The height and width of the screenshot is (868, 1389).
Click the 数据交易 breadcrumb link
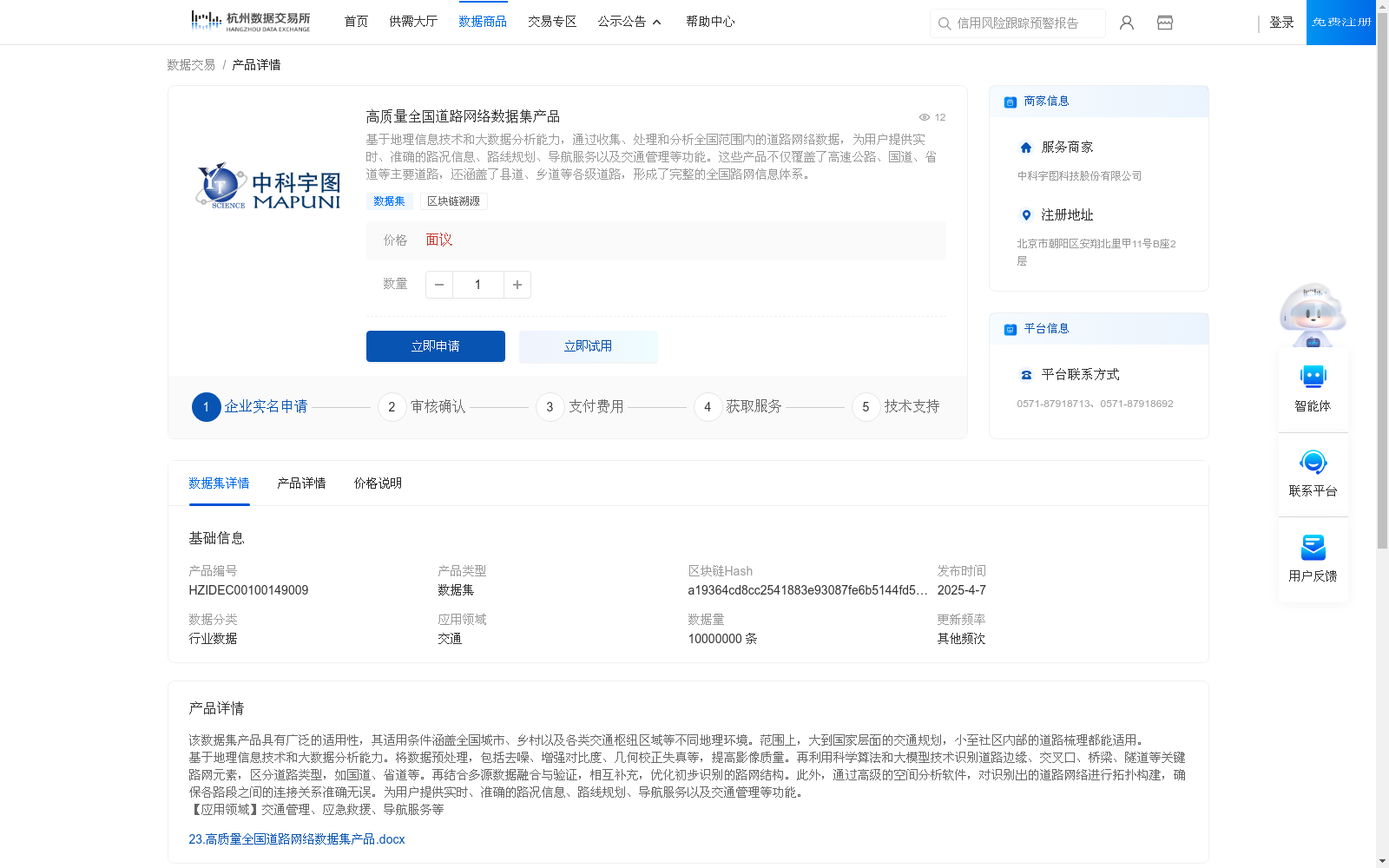coord(191,65)
